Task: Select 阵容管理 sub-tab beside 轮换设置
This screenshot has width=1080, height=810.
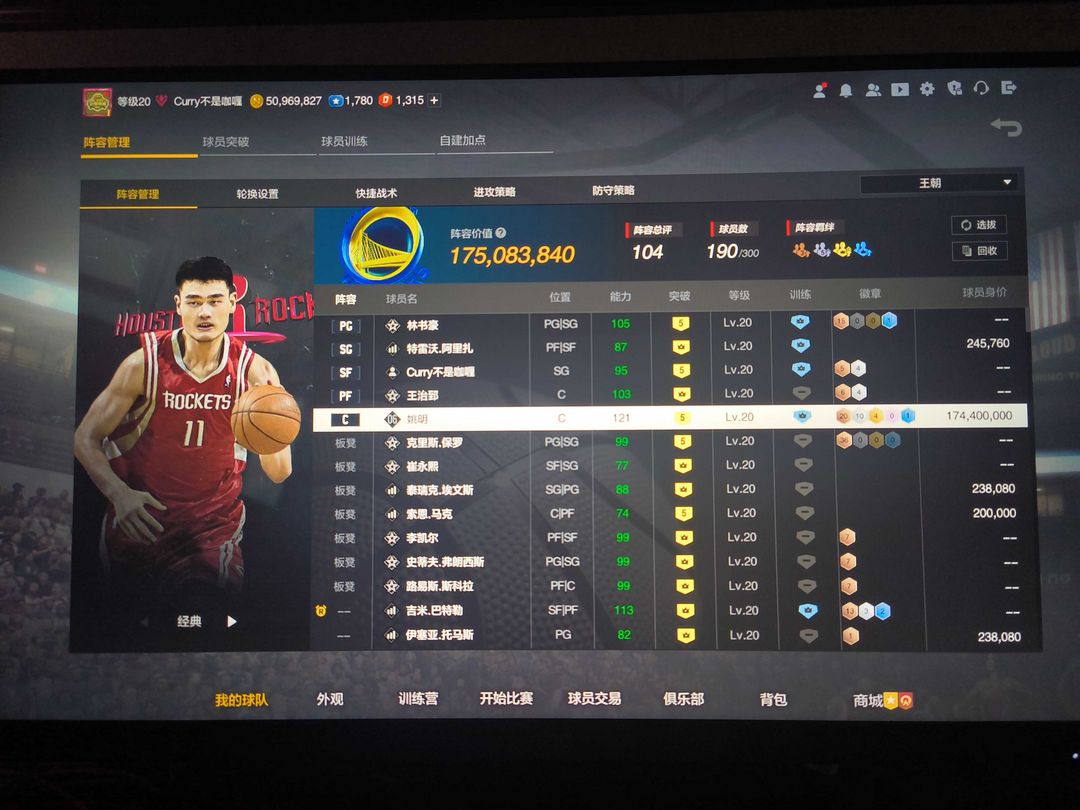Action: point(138,194)
